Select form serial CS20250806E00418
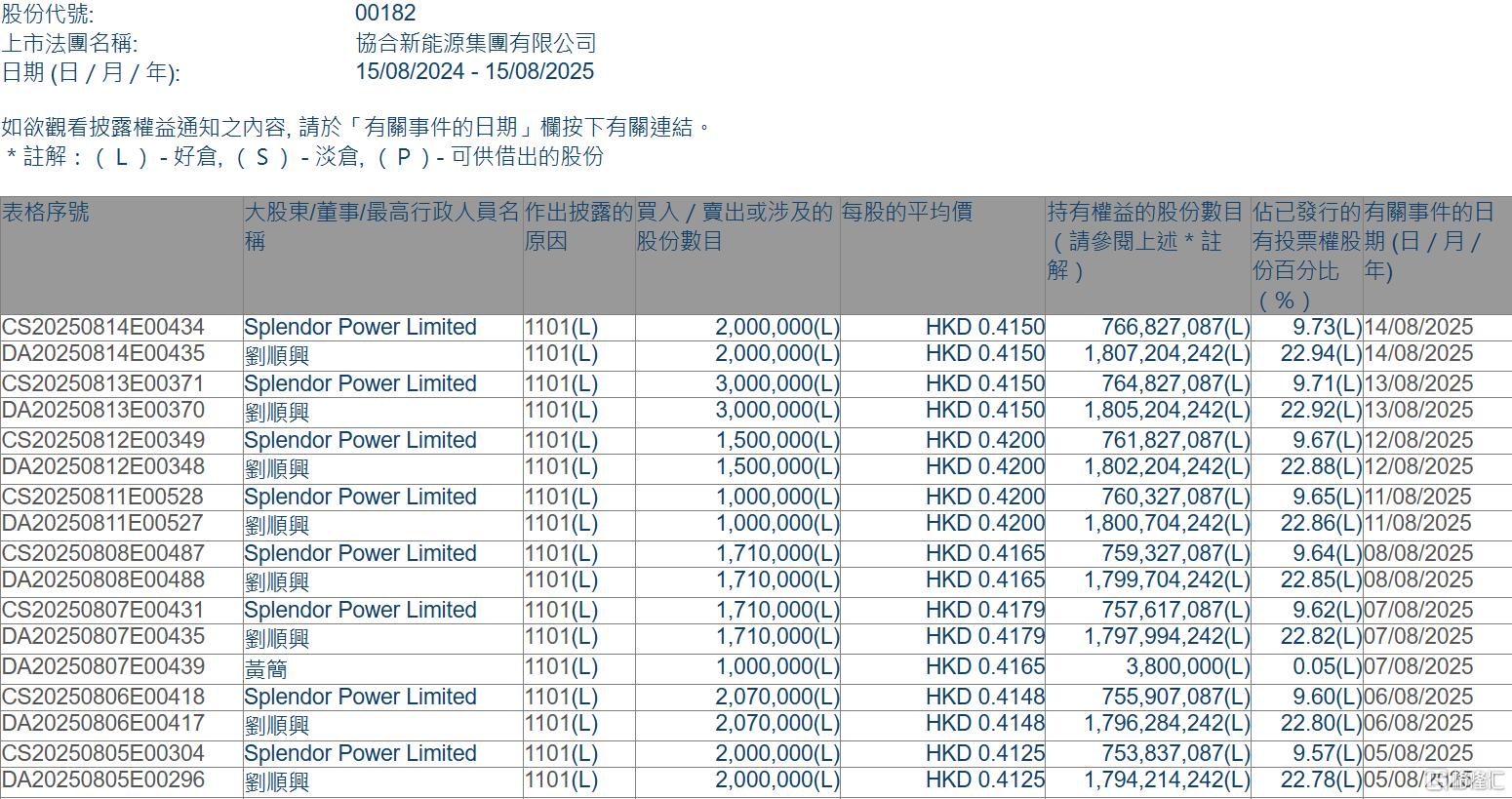Image resolution: width=1512 pixels, height=799 pixels. (103, 697)
